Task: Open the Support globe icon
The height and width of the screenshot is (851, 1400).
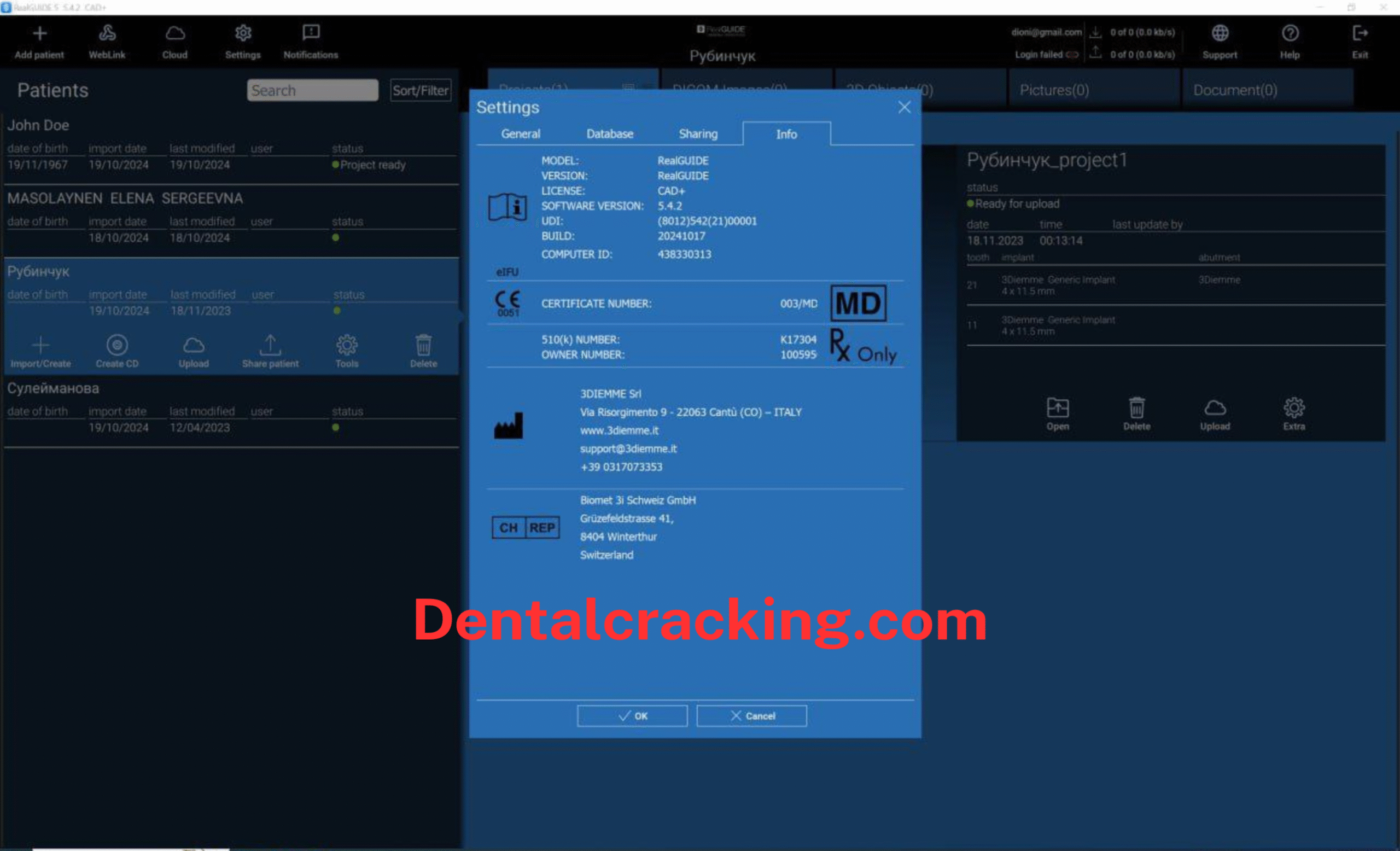Action: pyautogui.click(x=1220, y=33)
